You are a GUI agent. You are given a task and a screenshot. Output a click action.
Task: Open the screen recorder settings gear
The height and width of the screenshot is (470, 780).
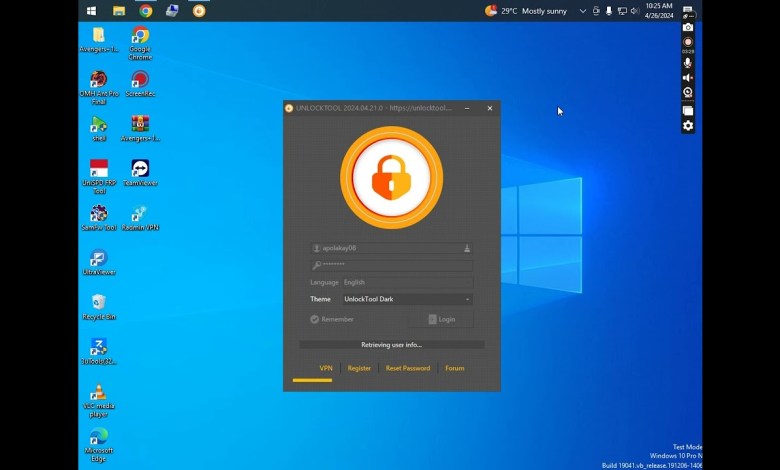pos(688,126)
